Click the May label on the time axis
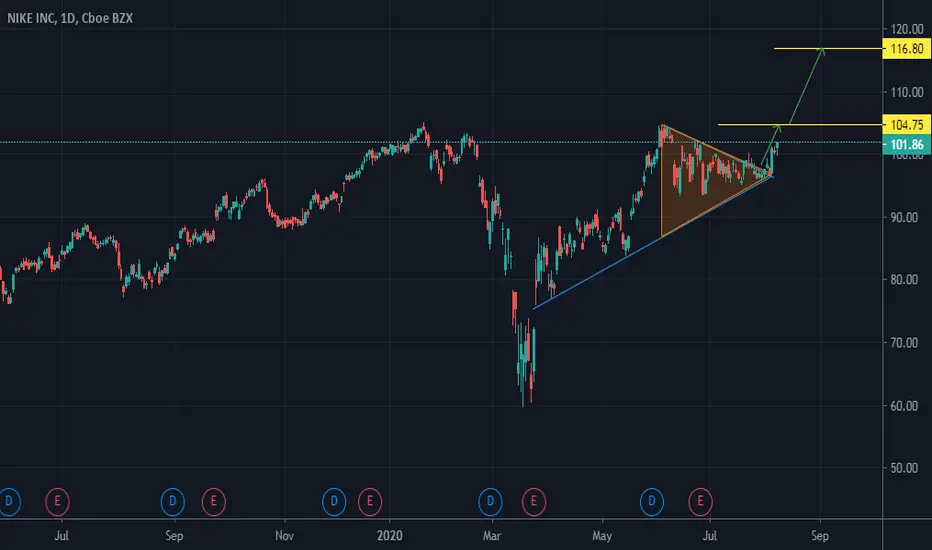The width and height of the screenshot is (932, 550). (602, 536)
